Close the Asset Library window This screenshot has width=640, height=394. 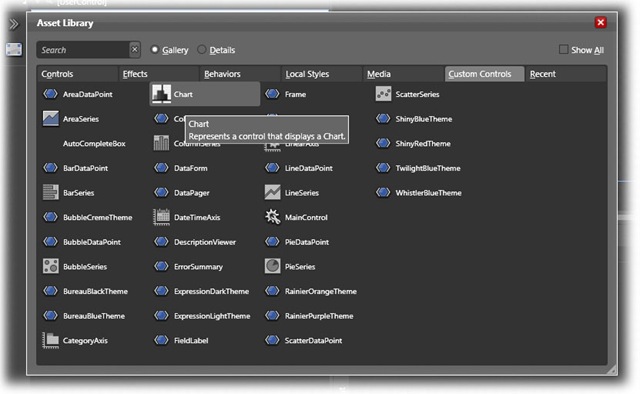pos(600,22)
